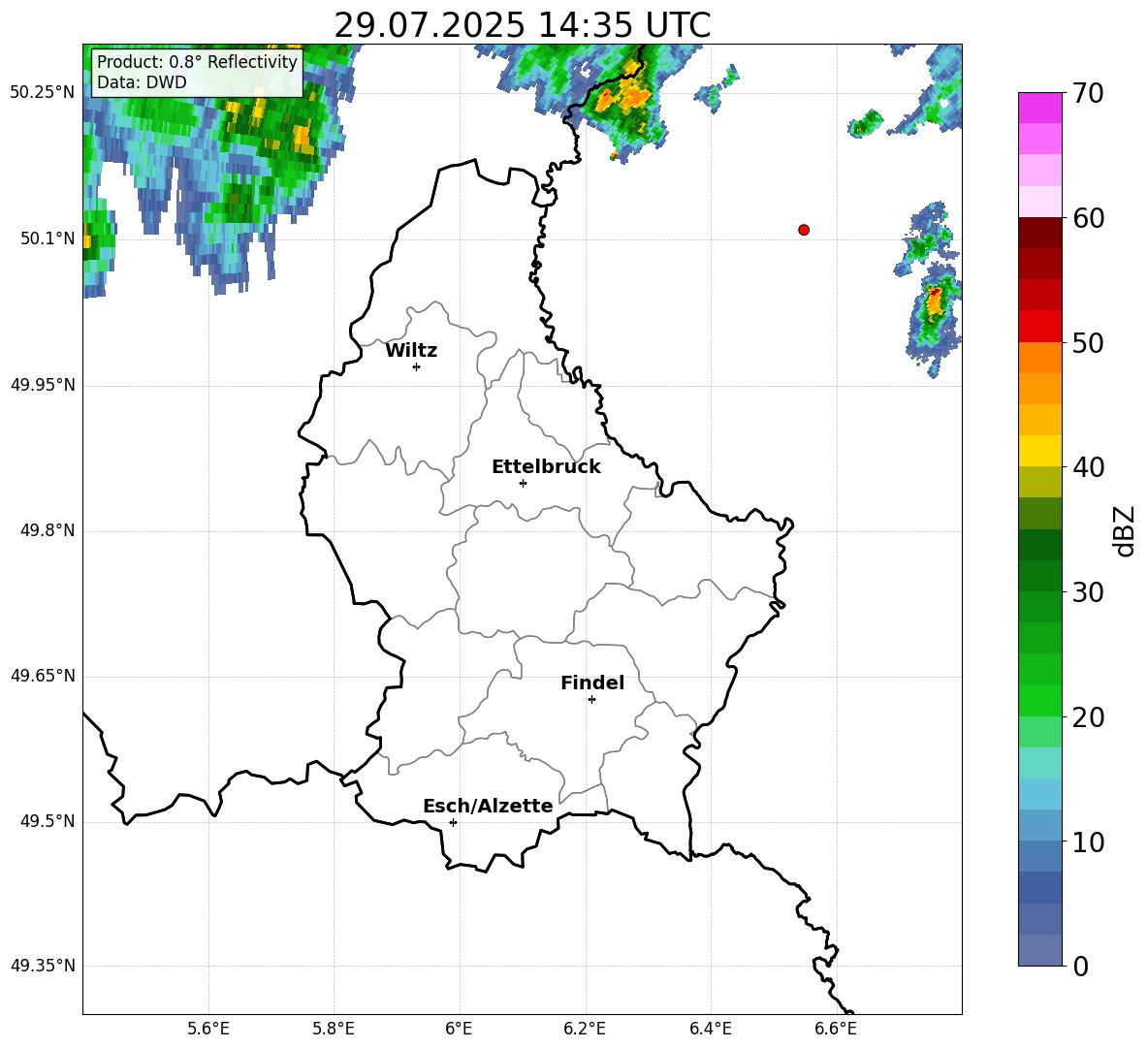
Task: Click the bright red colorbar segment near 50
Action: pyautogui.click(x=1039, y=327)
